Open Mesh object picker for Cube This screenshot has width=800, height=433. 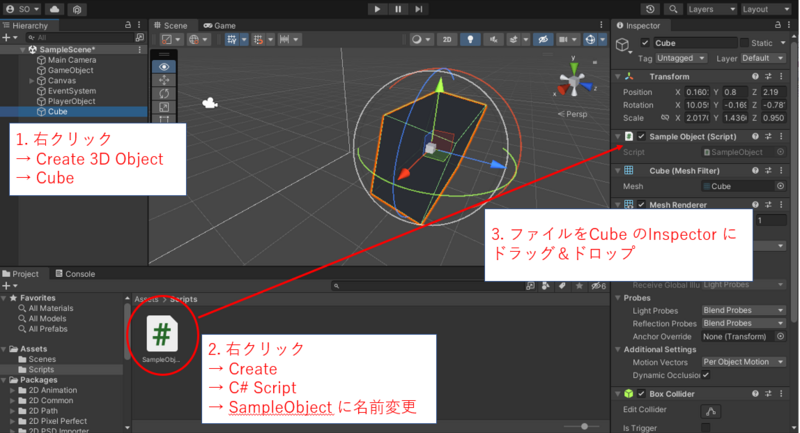pyautogui.click(x=780, y=186)
